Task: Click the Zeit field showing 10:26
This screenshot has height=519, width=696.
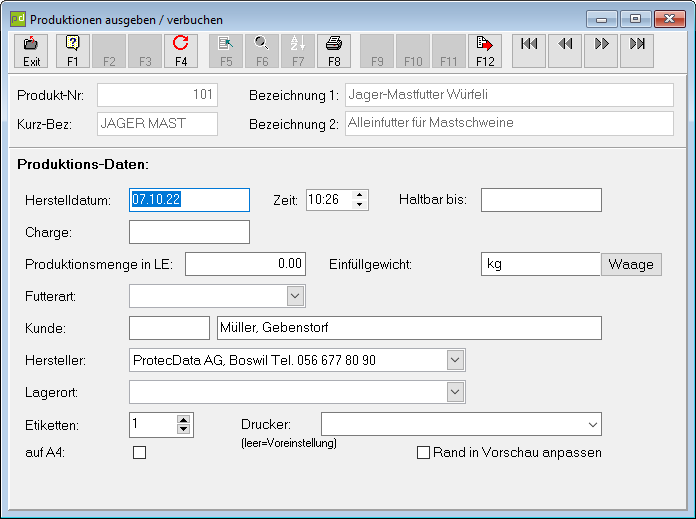Action: click(x=329, y=200)
